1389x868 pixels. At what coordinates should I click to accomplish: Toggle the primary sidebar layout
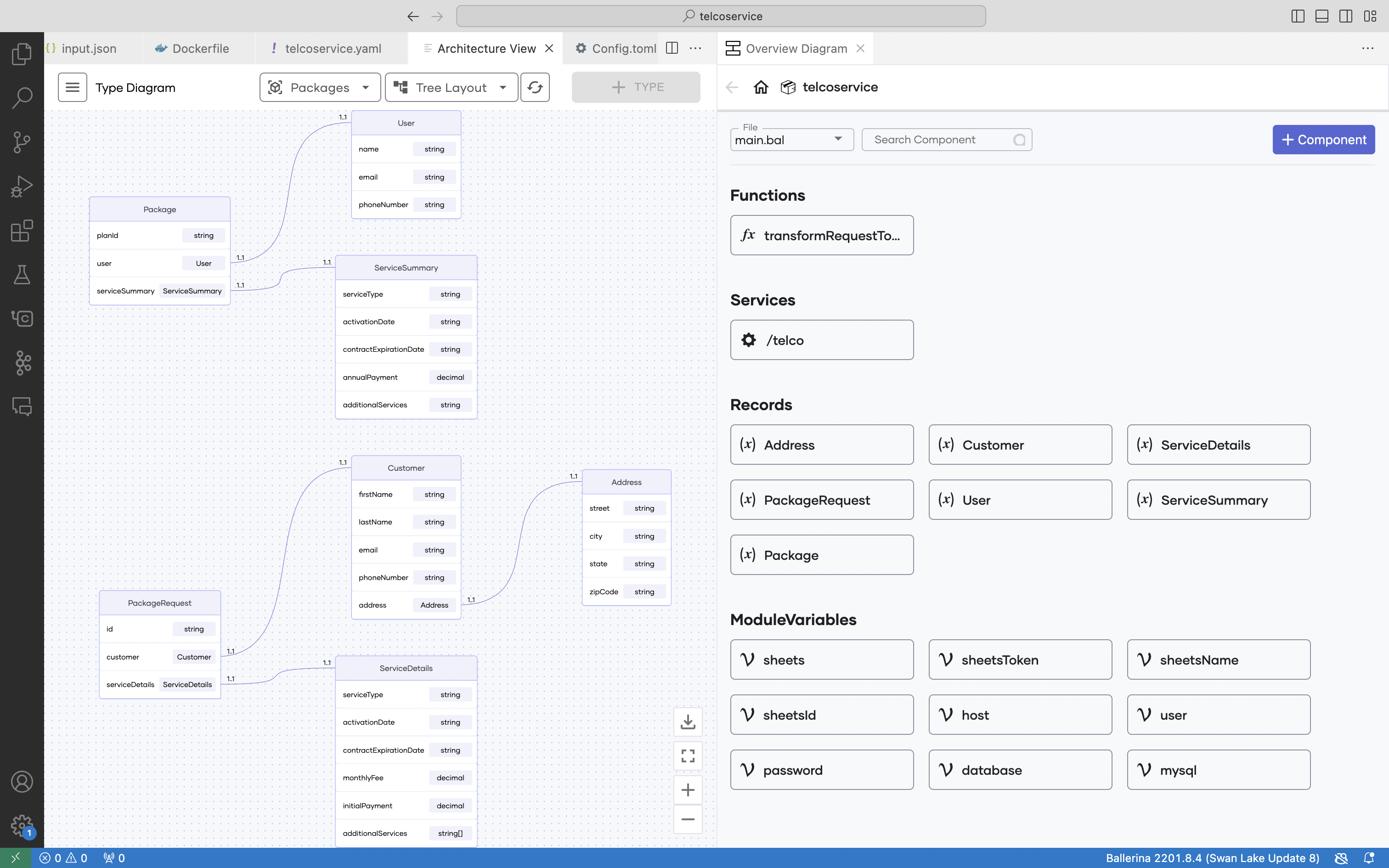[x=1297, y=16]
